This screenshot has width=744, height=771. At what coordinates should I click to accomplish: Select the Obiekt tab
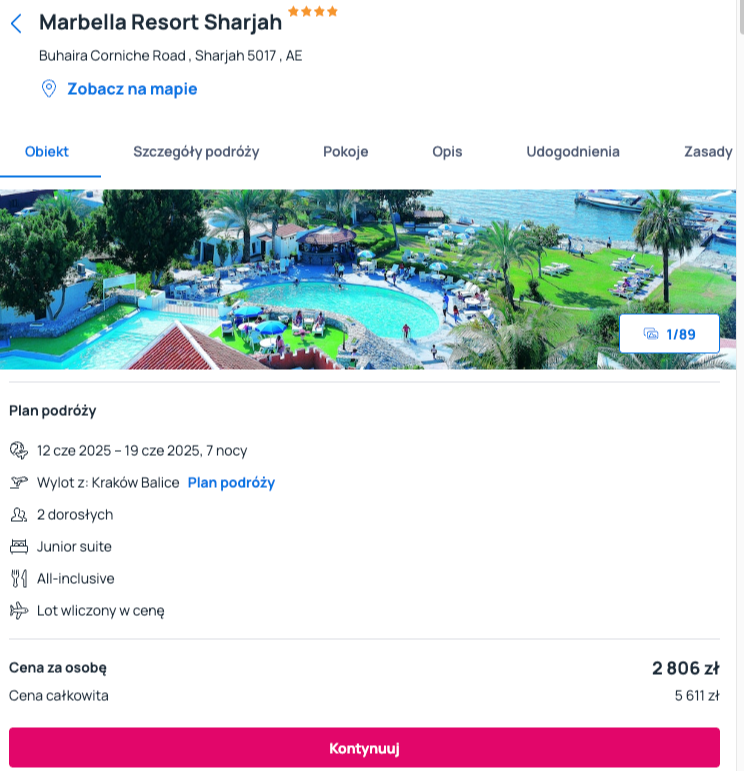47,151
